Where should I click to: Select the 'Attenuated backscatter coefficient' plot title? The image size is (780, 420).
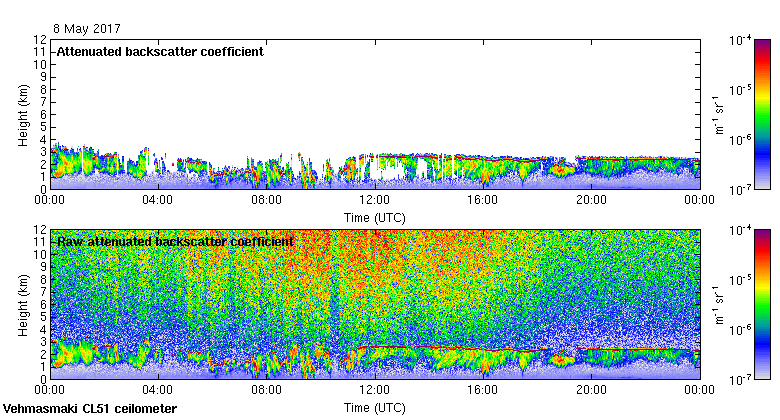160,52
